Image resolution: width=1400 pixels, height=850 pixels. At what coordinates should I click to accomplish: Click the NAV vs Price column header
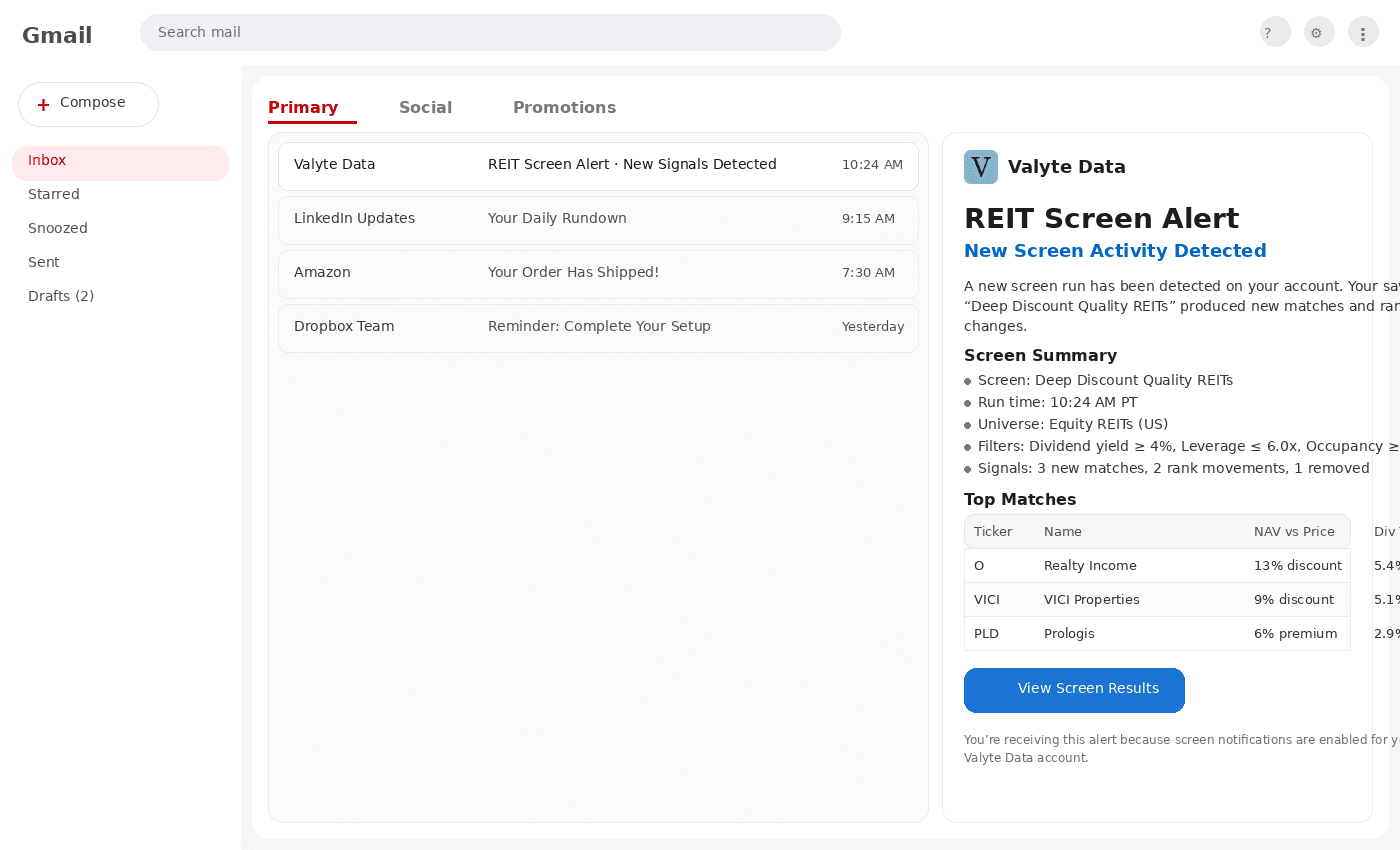click(x=1294, y=531)
